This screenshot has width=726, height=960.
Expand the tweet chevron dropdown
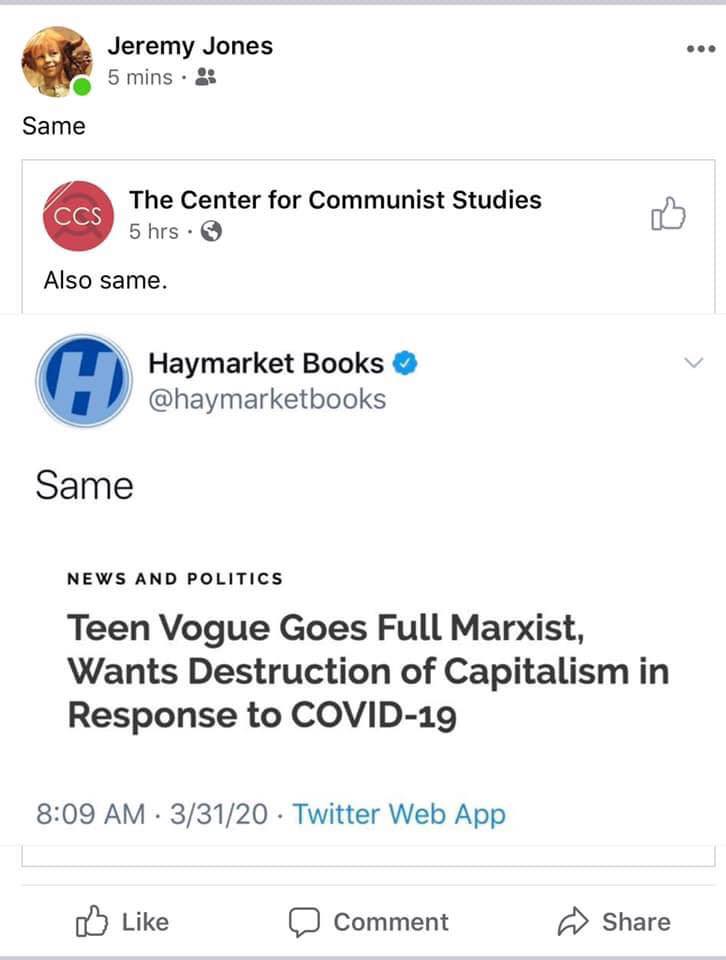pyautogui.click(x=694, y=362)
